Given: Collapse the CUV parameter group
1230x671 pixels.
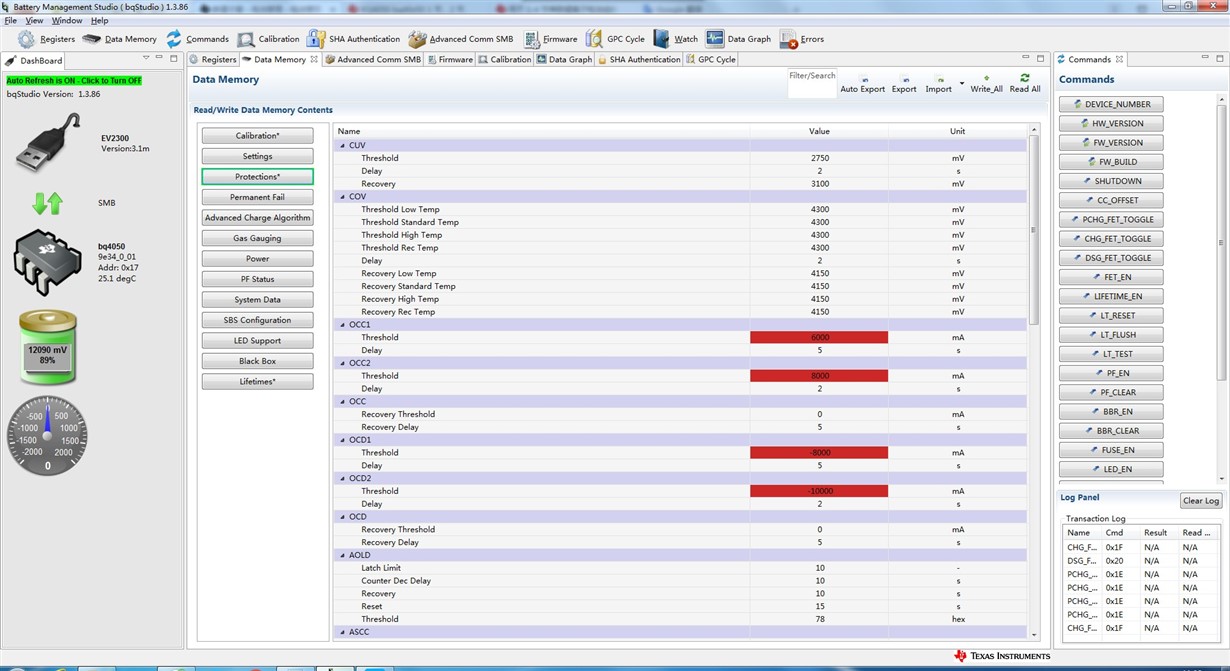Looking at the screenshot, I should pyautogui.click(x=343, y=146).
